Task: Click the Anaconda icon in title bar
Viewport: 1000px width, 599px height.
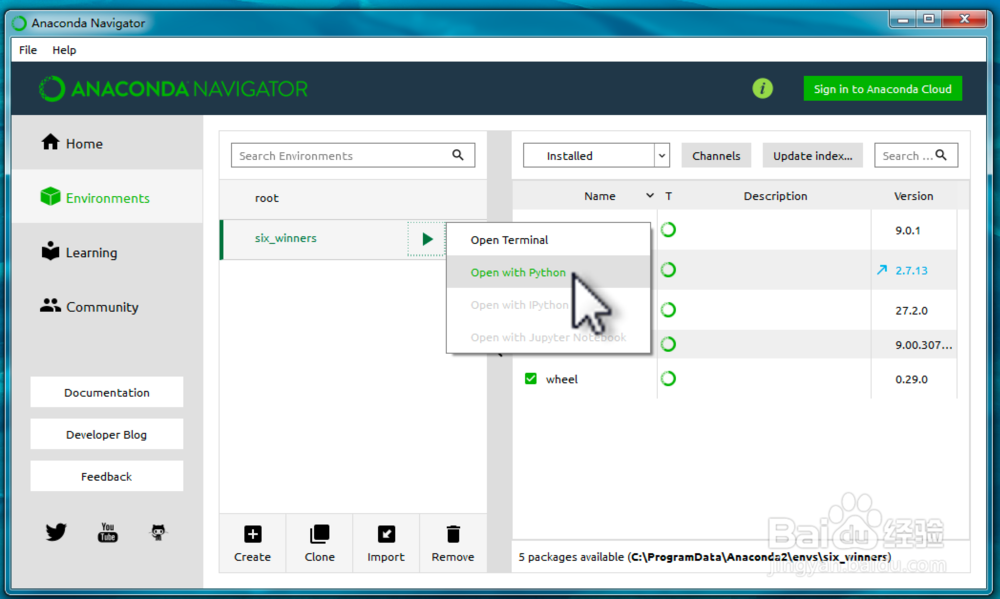Action: point(19,23)
